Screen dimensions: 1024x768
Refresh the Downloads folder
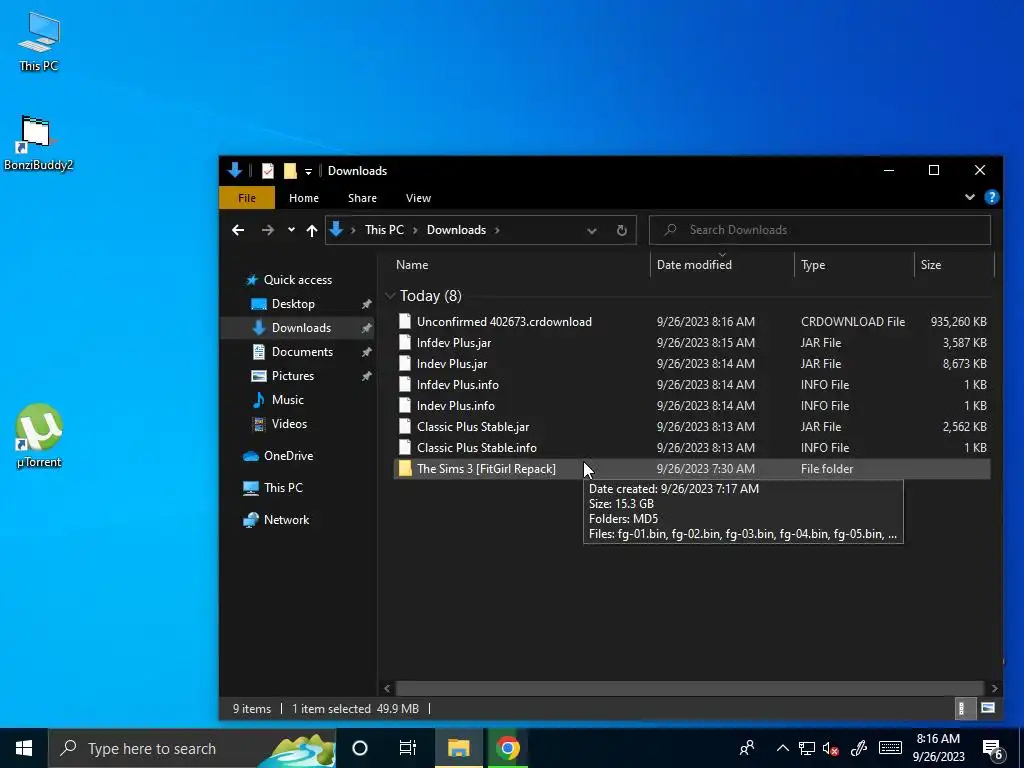click(622, 231)
